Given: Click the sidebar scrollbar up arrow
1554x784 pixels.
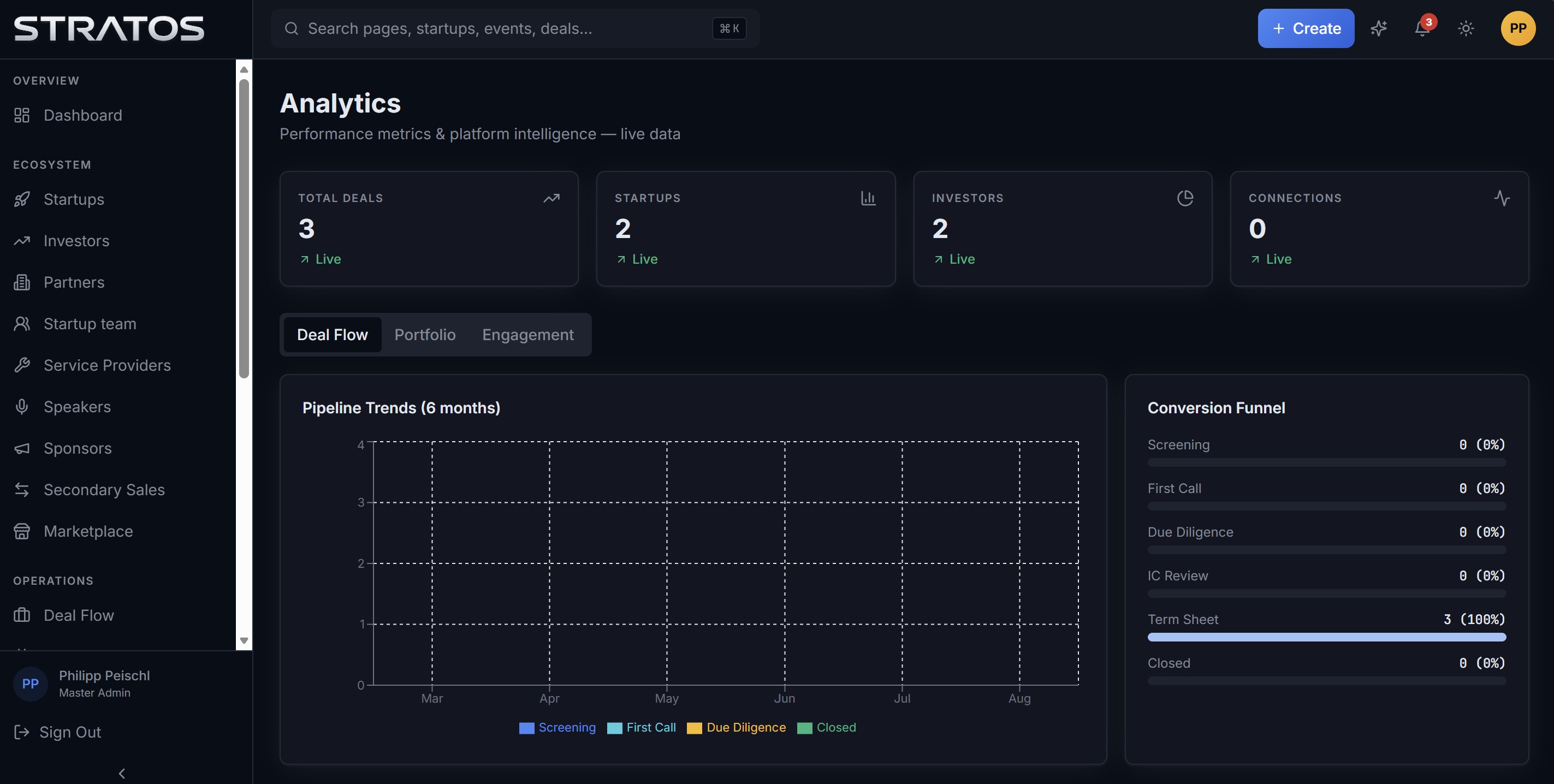Looking at the screenshot, I should (244, 69).
